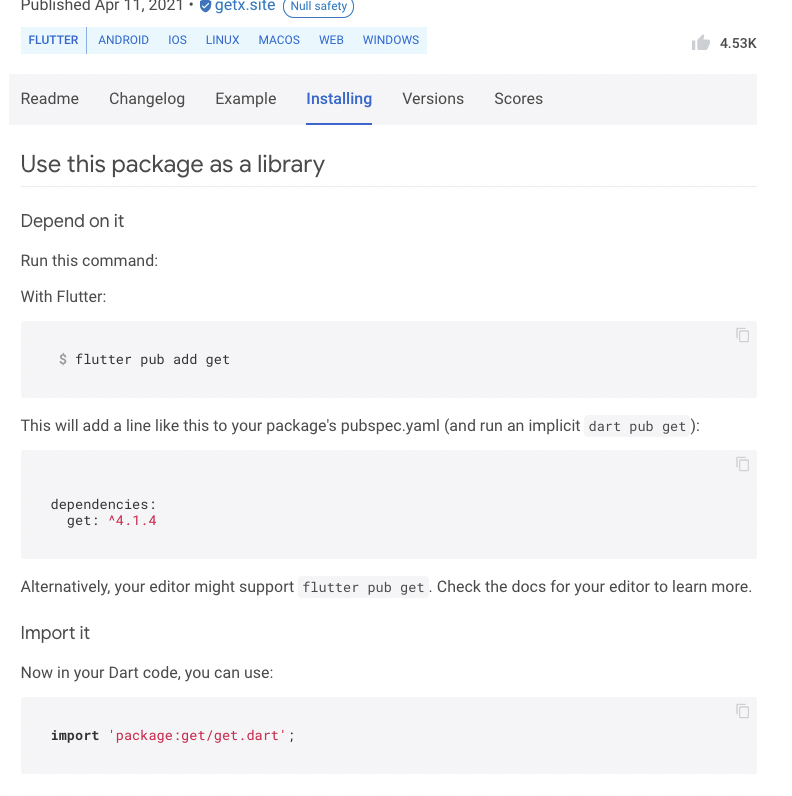Select the Installing tab

point(339,98)
